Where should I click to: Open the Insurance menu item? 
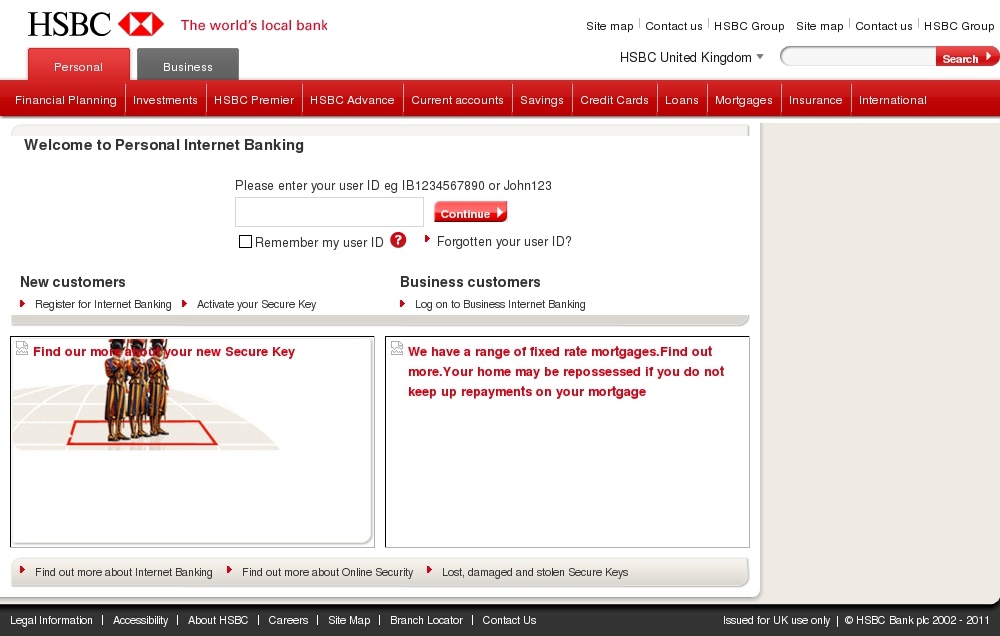coord(816,100)
